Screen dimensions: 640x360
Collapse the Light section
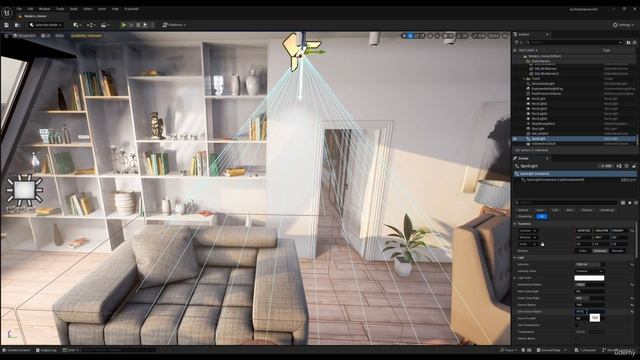(515, 258)
